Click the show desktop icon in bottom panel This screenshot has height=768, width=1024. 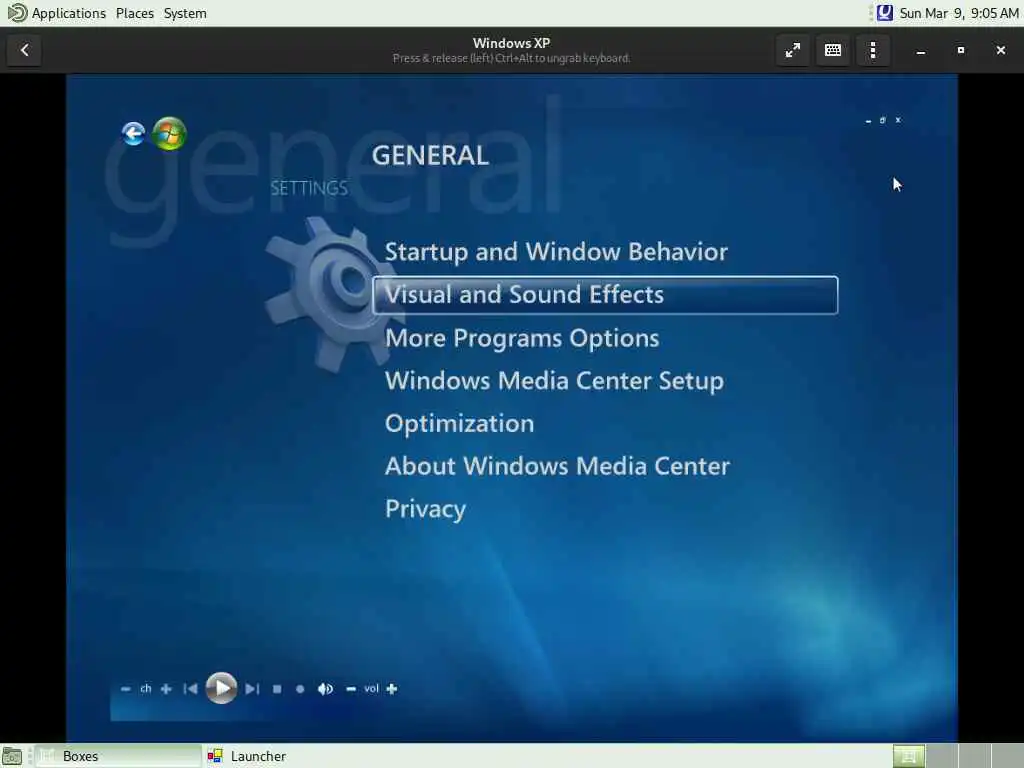click(12, 756)
